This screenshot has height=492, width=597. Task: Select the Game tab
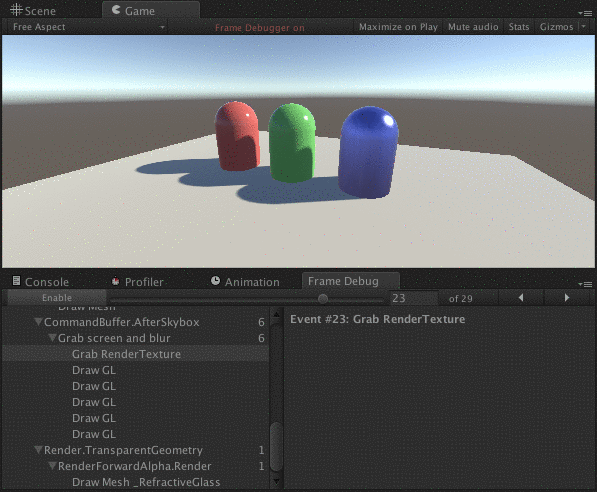tap(151, 10)
